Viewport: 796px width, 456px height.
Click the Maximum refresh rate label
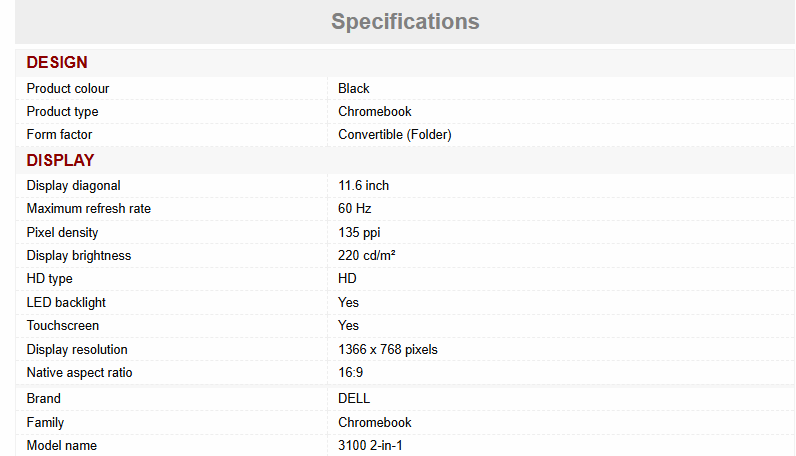click(x=89, y=209)
